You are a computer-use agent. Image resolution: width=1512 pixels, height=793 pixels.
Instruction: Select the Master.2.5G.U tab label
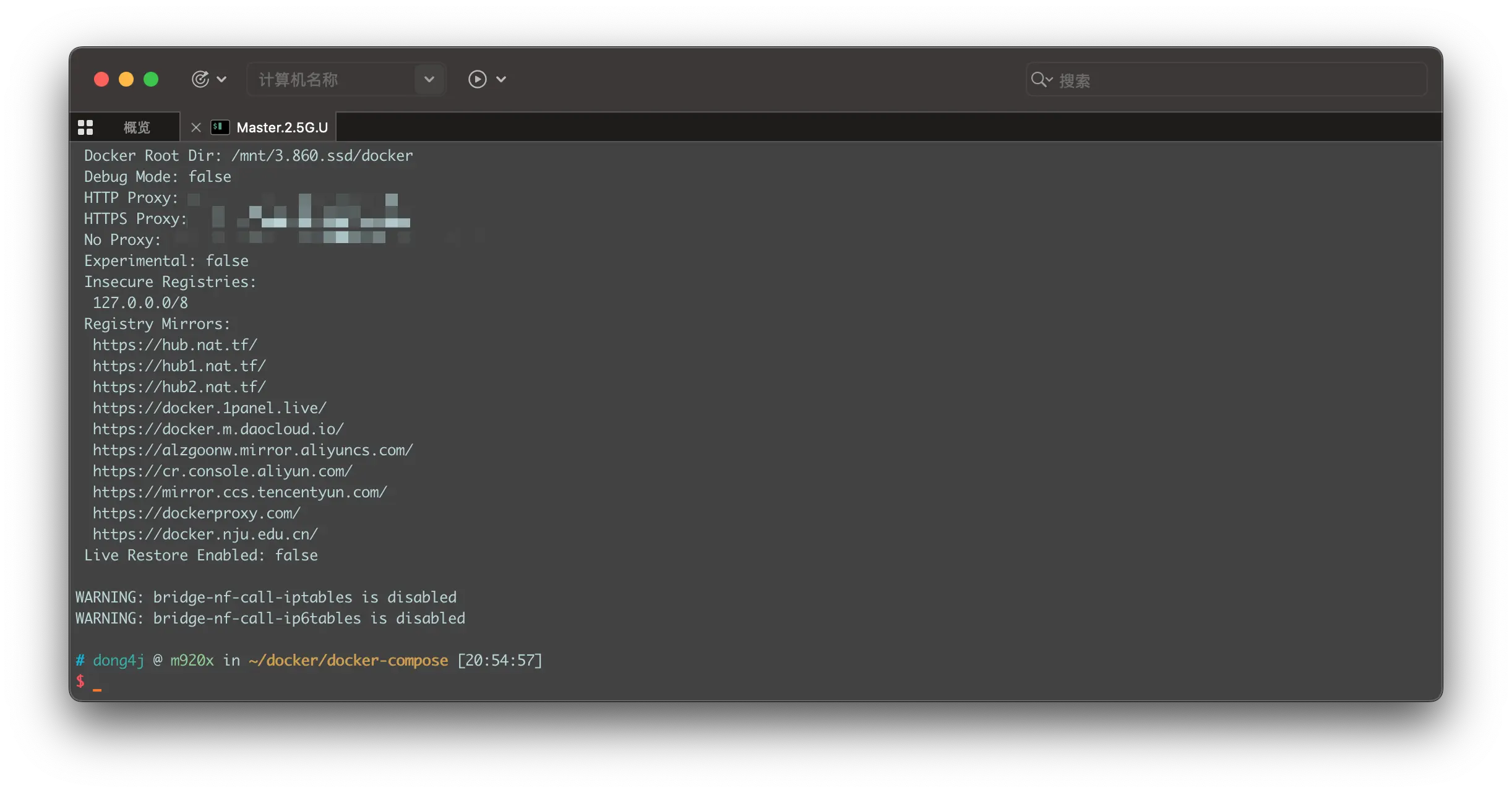coord(282,127)
